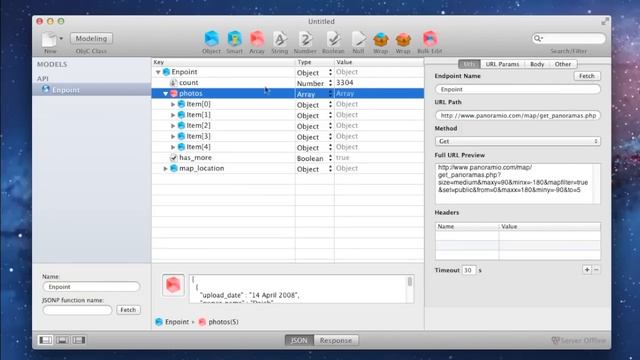Expand Item[4] in photos array

[x=173, y=147]
